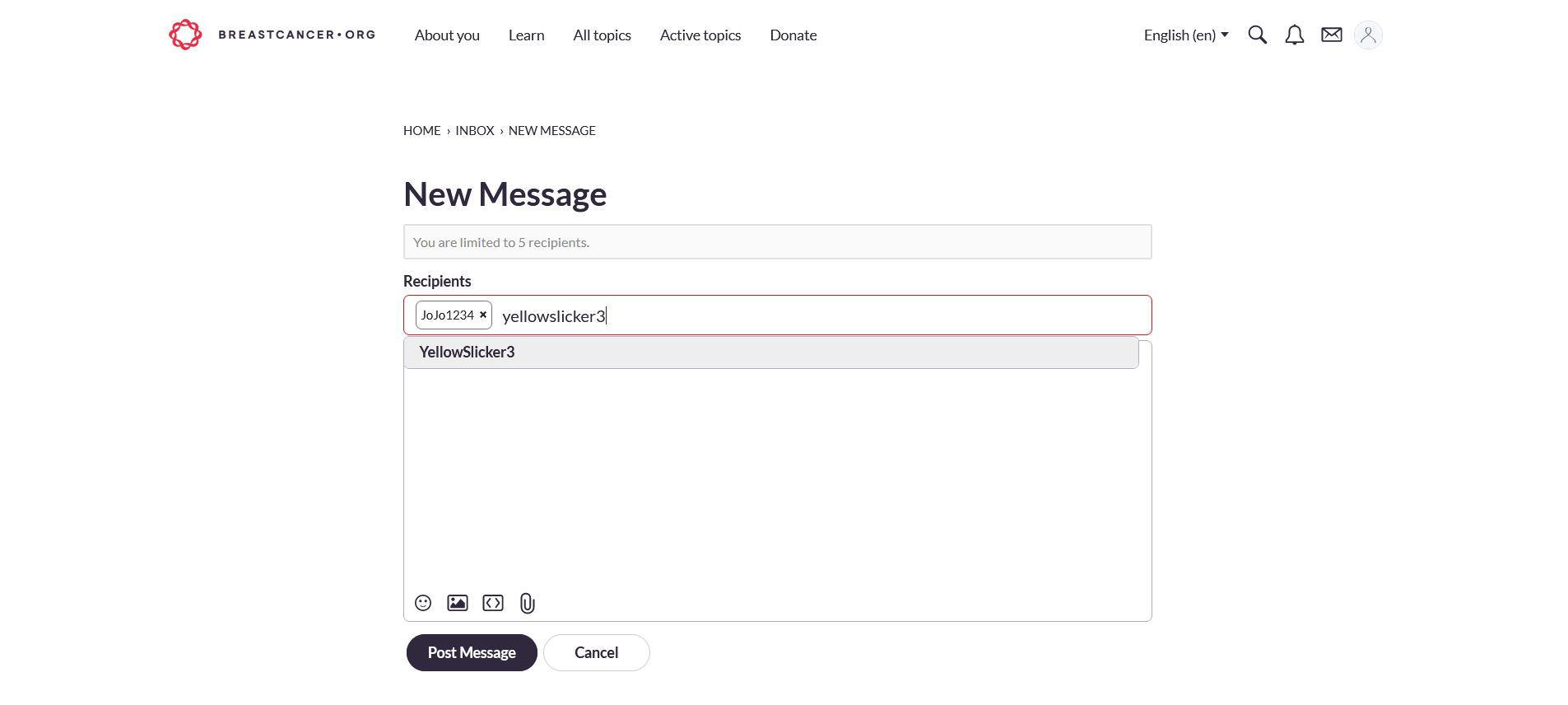The height and width of the screenshot is (705, 1568).
Task: Select YellowSlicker3 autocomplete suggestion
Action: coord(771,352)
